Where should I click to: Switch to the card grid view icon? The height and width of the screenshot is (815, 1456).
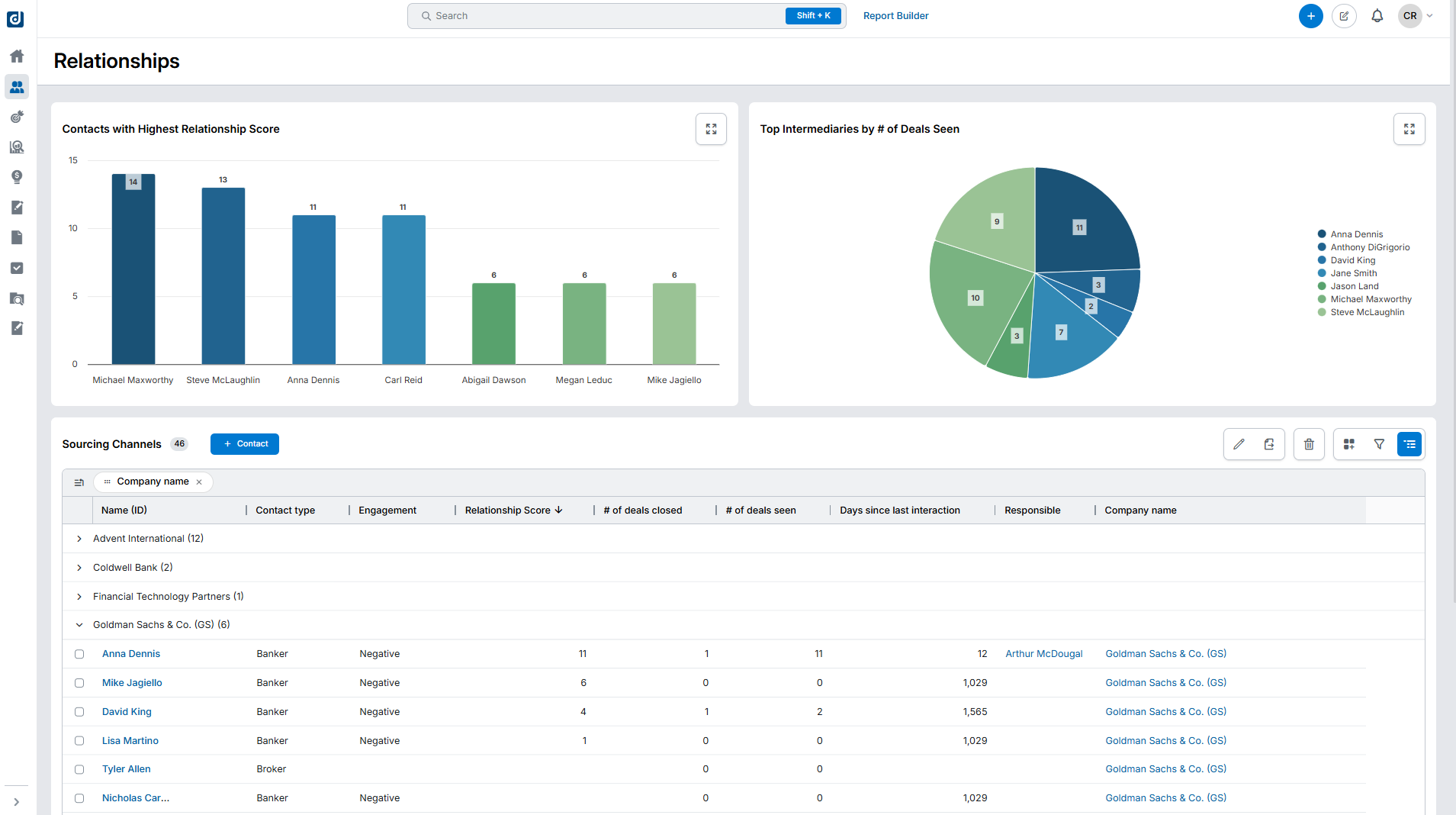(1349, 444)
